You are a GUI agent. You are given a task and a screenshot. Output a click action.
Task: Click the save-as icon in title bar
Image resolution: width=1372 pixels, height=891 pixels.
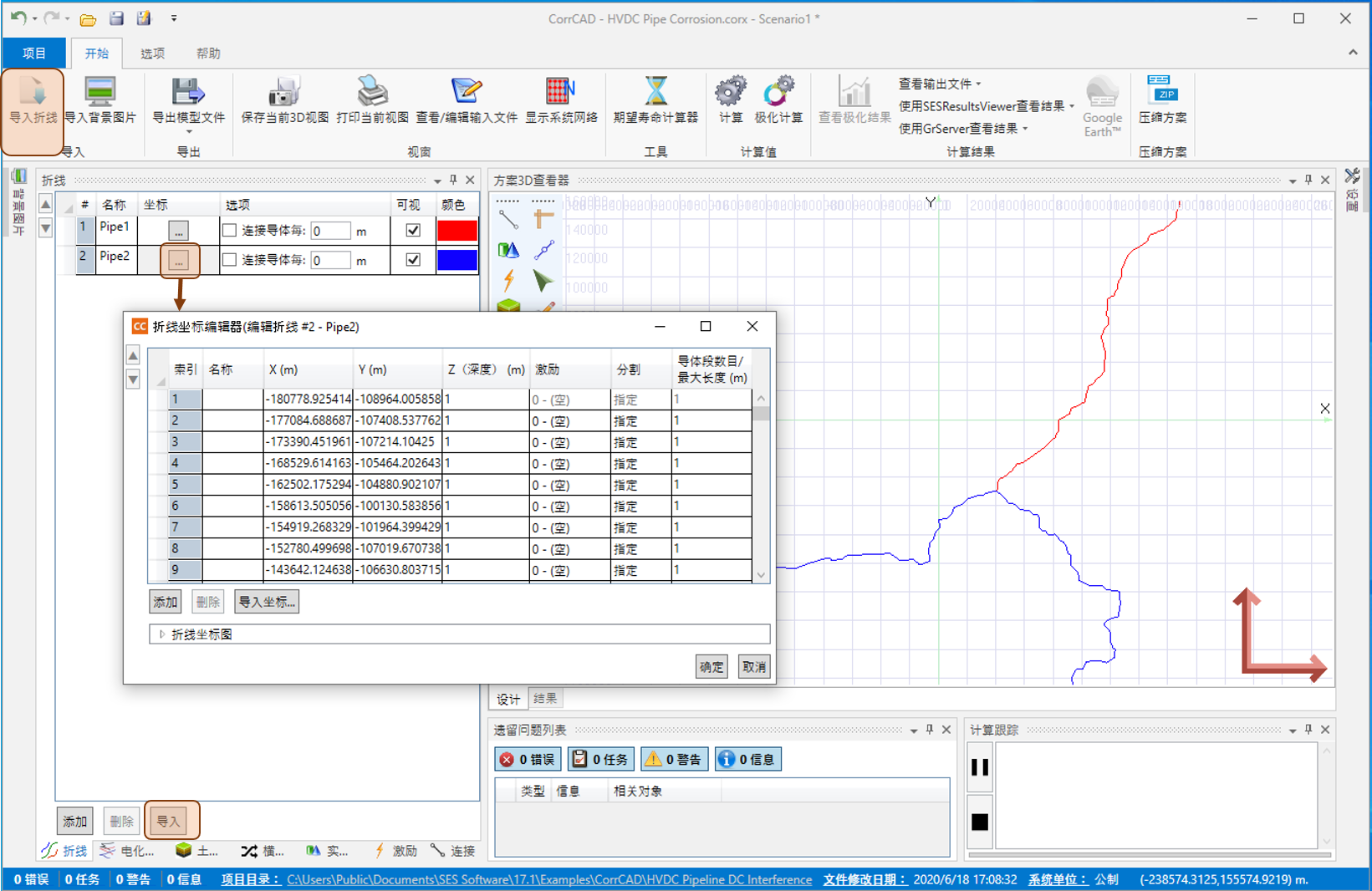[145, 18]
